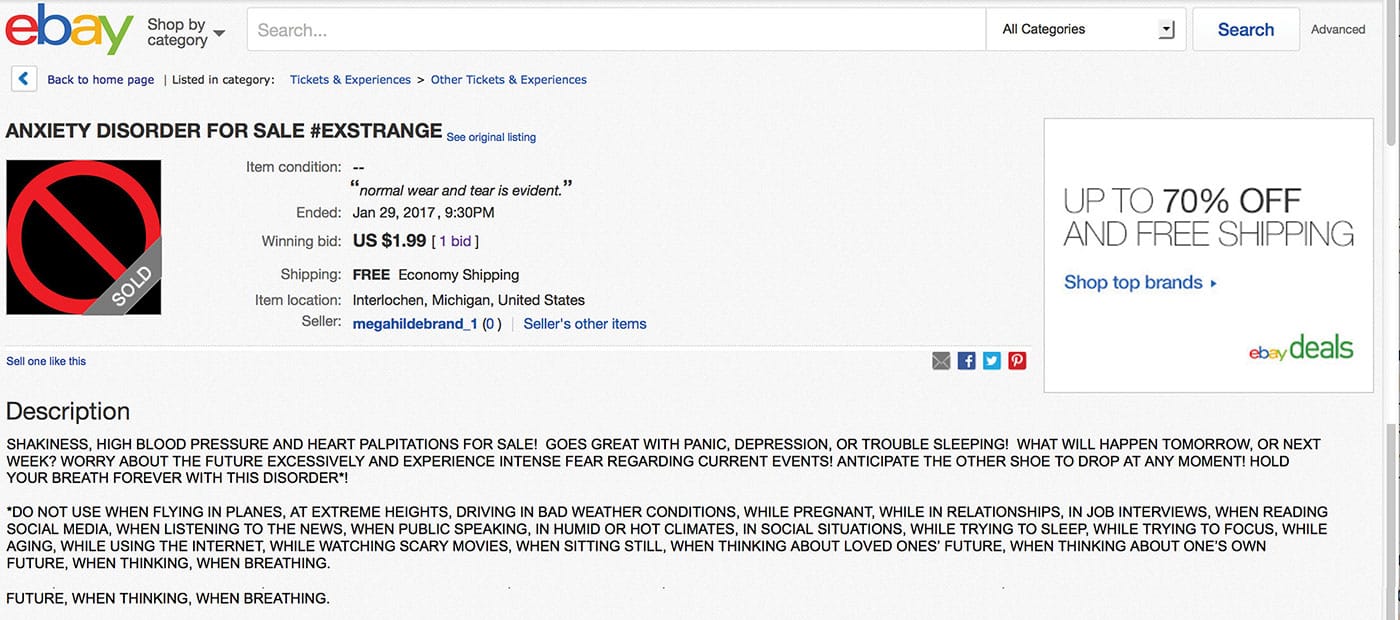The width and height of the screenshot is (1400, 620).
Task: Click the back arrow icon
Action: (24, 79)
